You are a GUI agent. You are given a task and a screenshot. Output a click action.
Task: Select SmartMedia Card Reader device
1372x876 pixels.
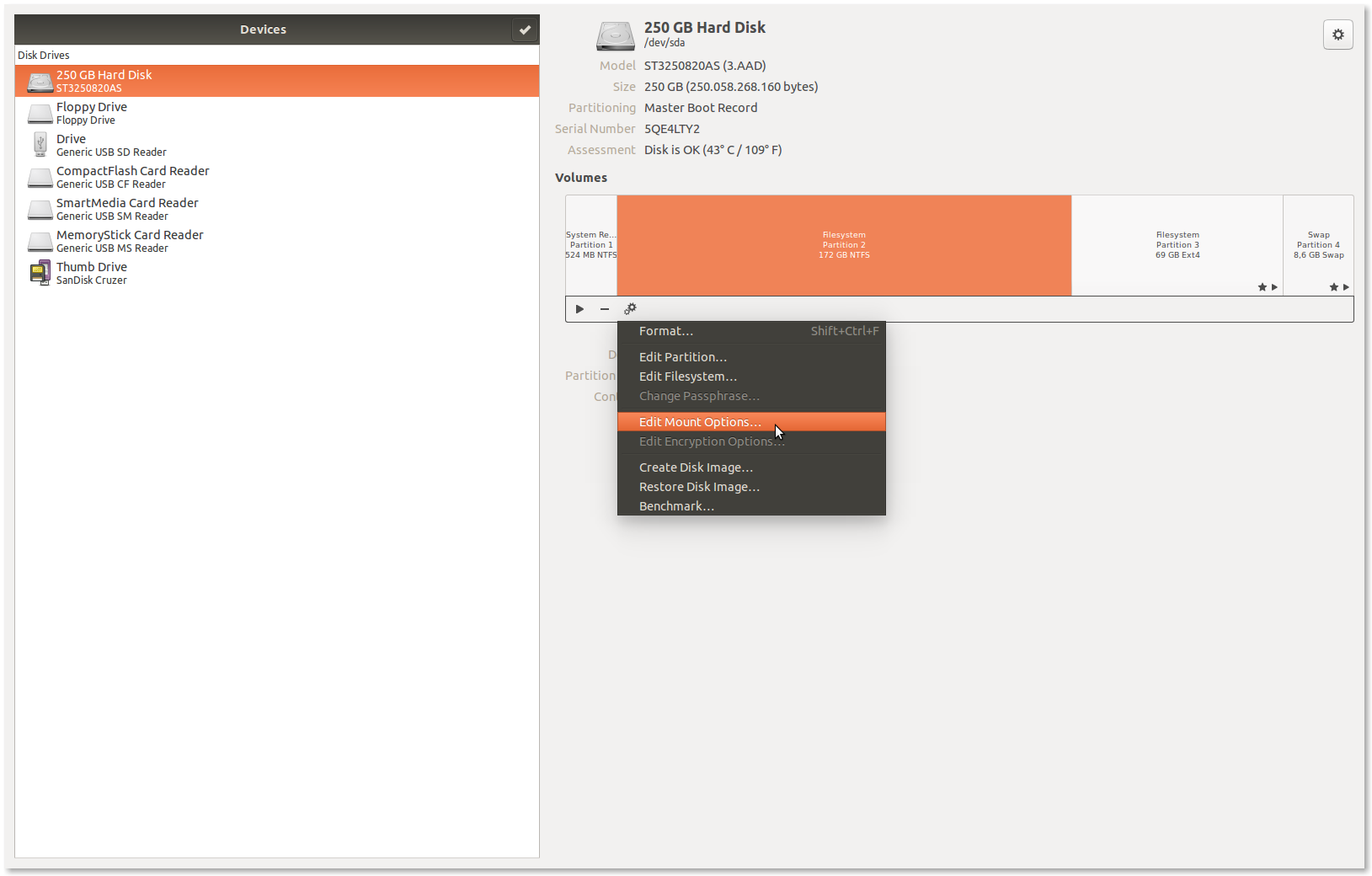pos(277,209)
